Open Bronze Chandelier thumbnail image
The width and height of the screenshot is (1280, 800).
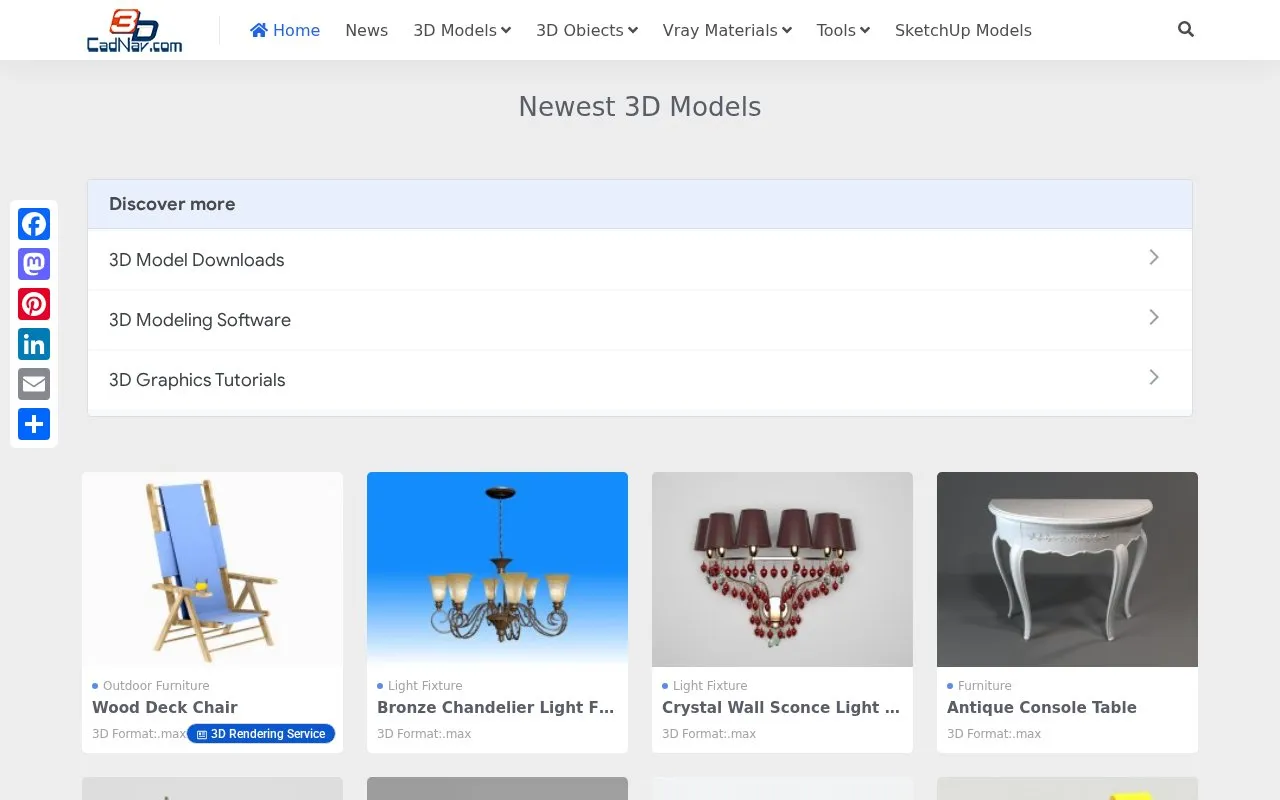[x=497, y=569]
